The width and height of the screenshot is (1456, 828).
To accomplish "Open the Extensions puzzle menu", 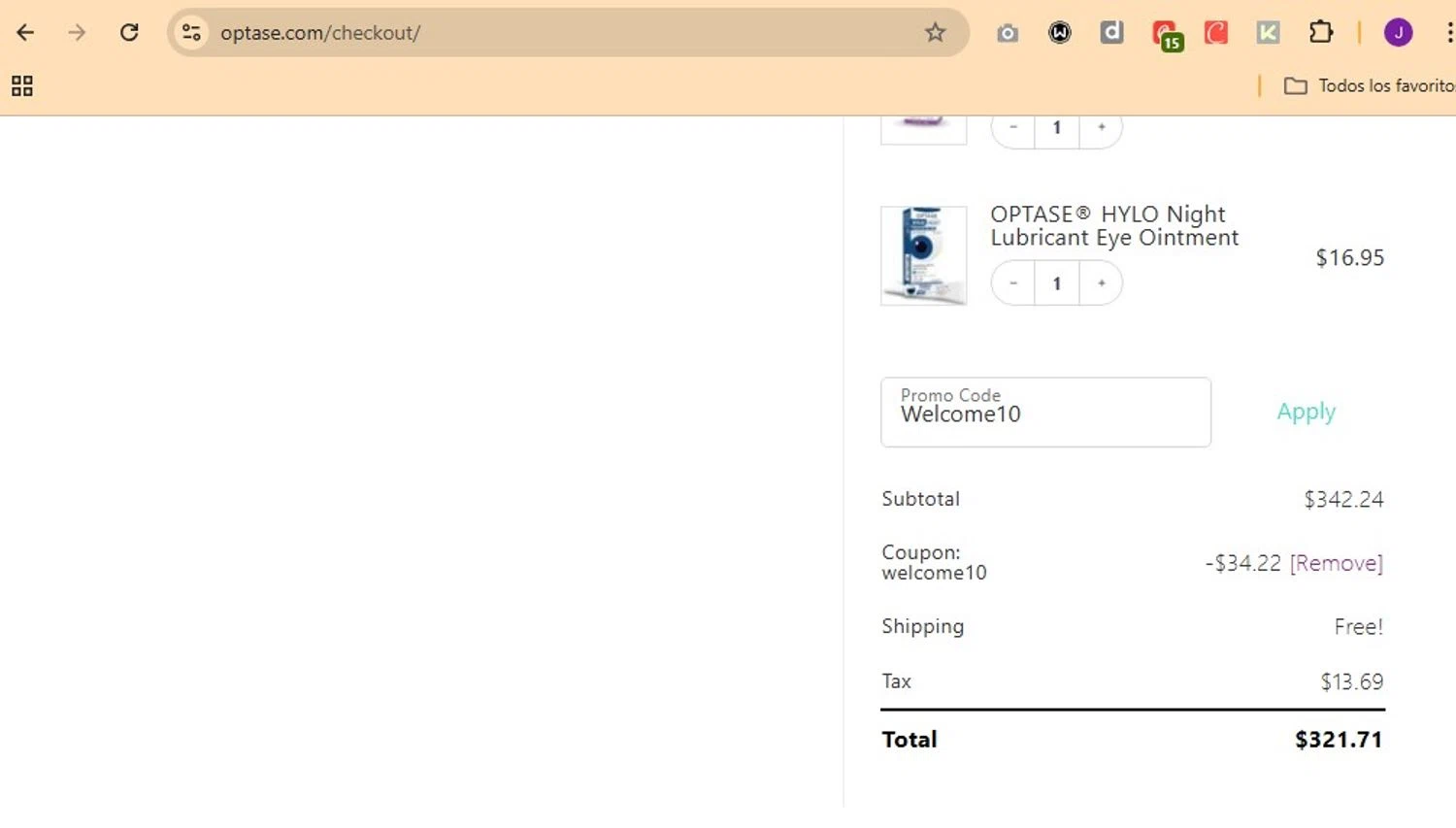I will [1321, 32].
